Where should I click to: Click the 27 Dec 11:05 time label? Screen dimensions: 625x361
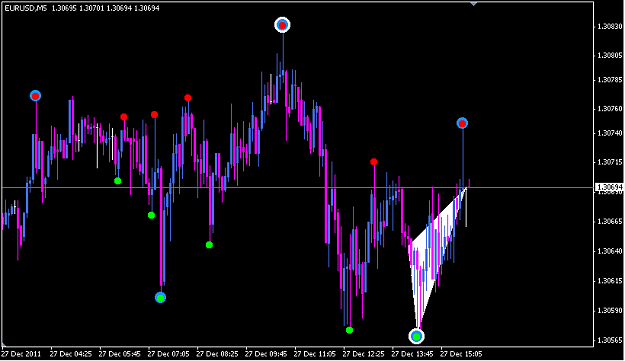315,354
